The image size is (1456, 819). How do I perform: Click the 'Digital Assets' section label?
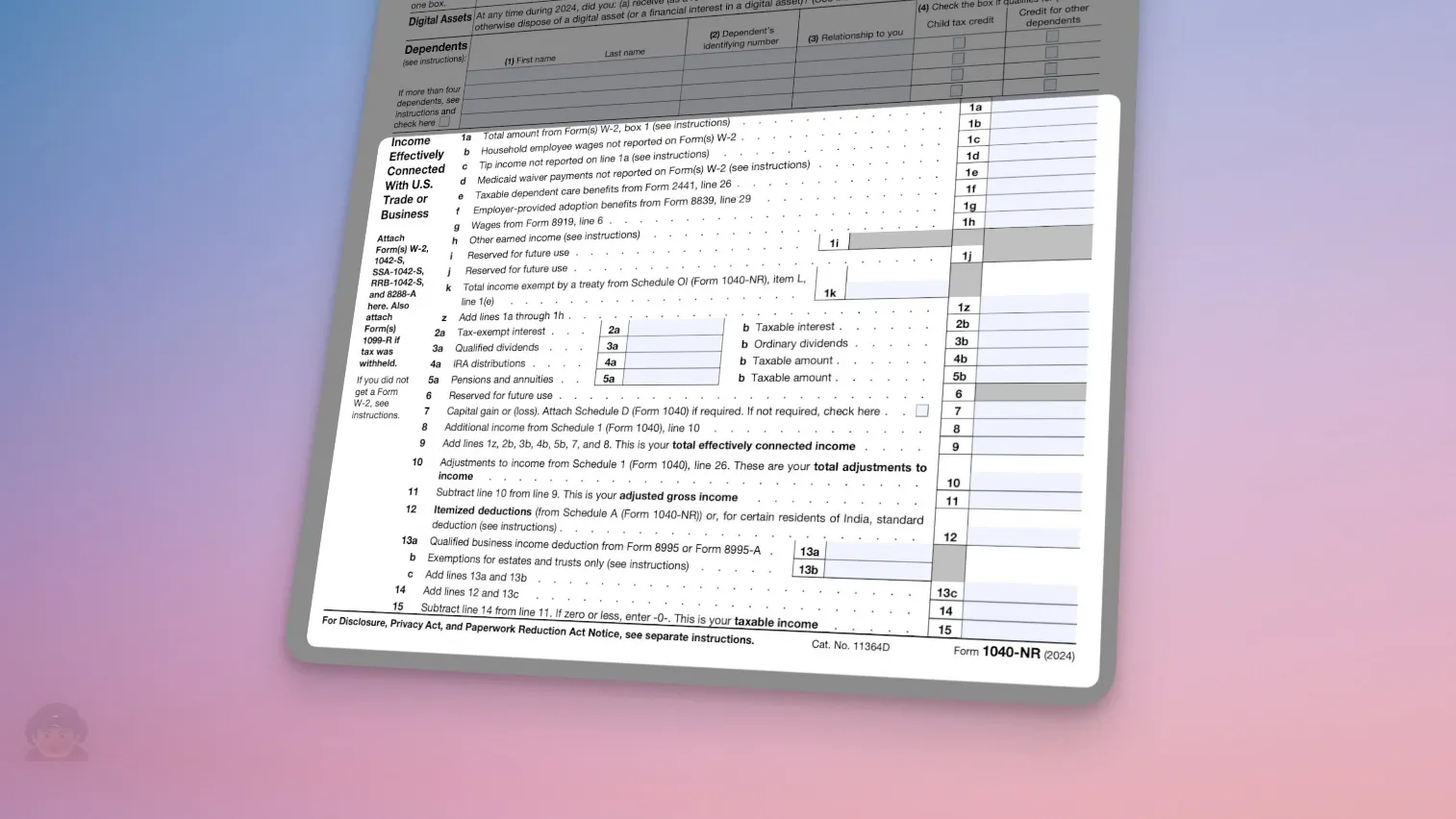pos(439,19)
